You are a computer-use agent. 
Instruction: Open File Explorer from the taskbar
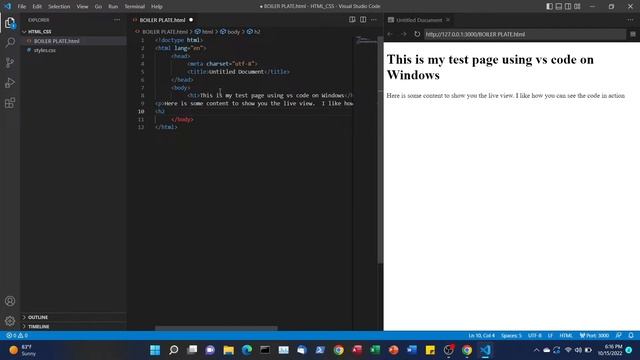coord(229,350)
